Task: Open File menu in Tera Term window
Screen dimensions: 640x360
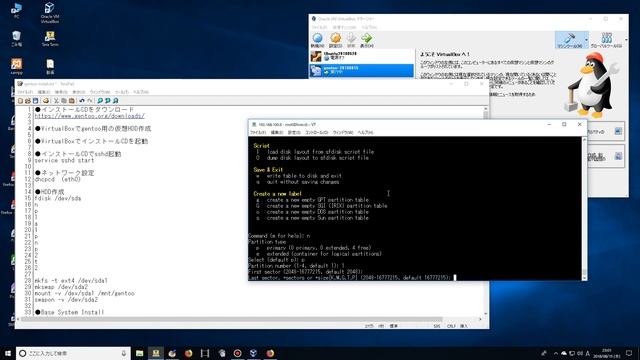Action: pos(258,133)
